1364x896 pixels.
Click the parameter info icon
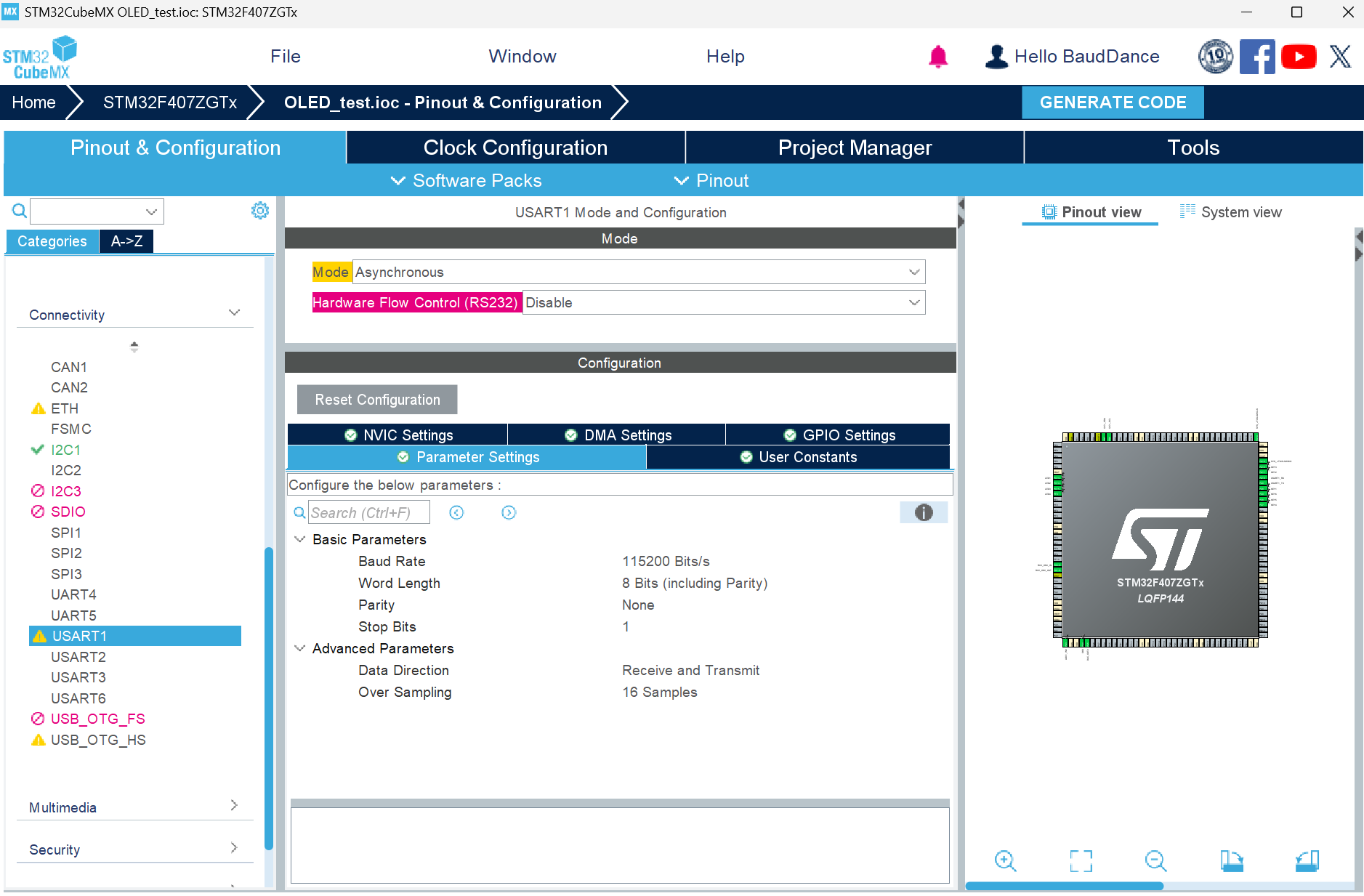(x=924, y=512)
